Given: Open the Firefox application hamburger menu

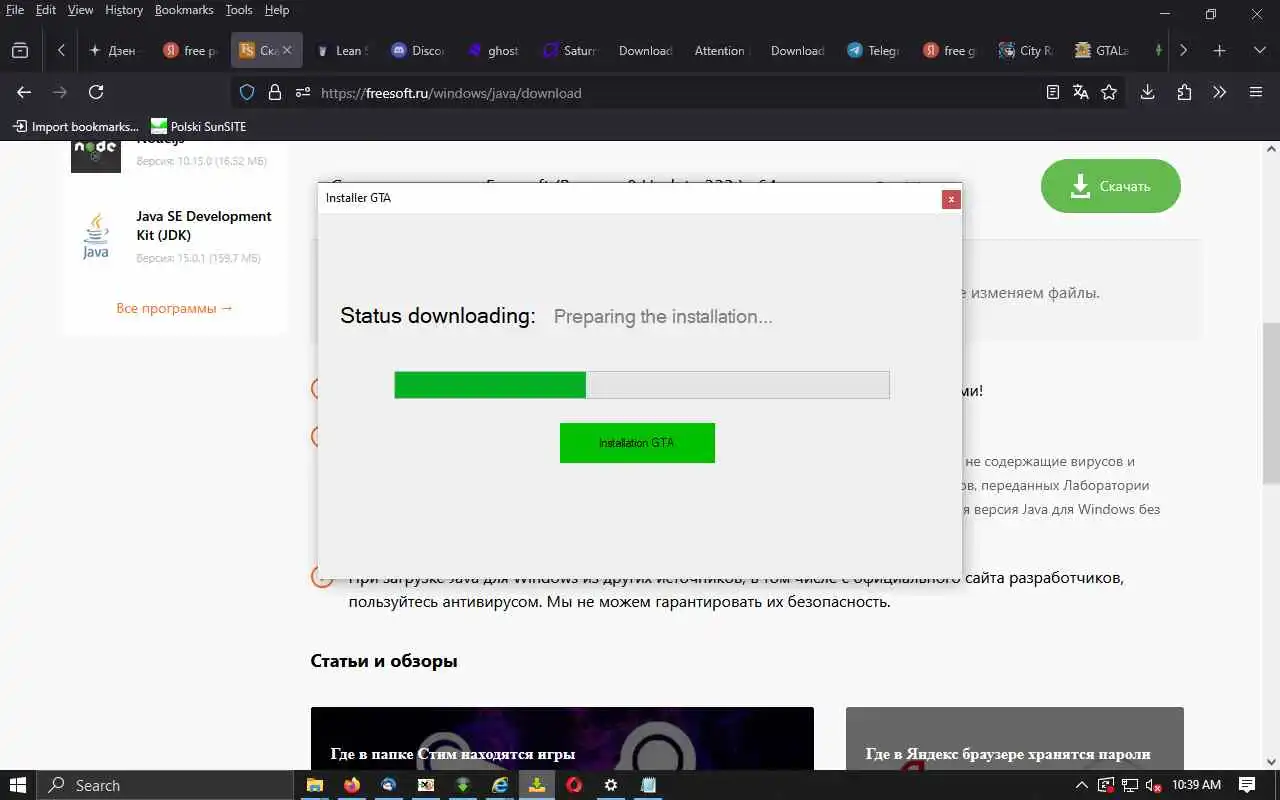Looking at the screenshot, I should pyautogui.click(x=1256, y=92).
